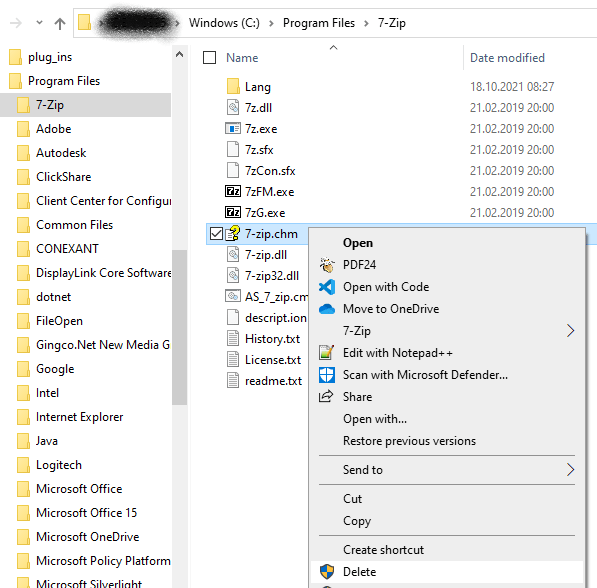This screenshot has width=597, height=588.
Task: Uncheck the 7-zip.chm checkbox
Action: 216,233
